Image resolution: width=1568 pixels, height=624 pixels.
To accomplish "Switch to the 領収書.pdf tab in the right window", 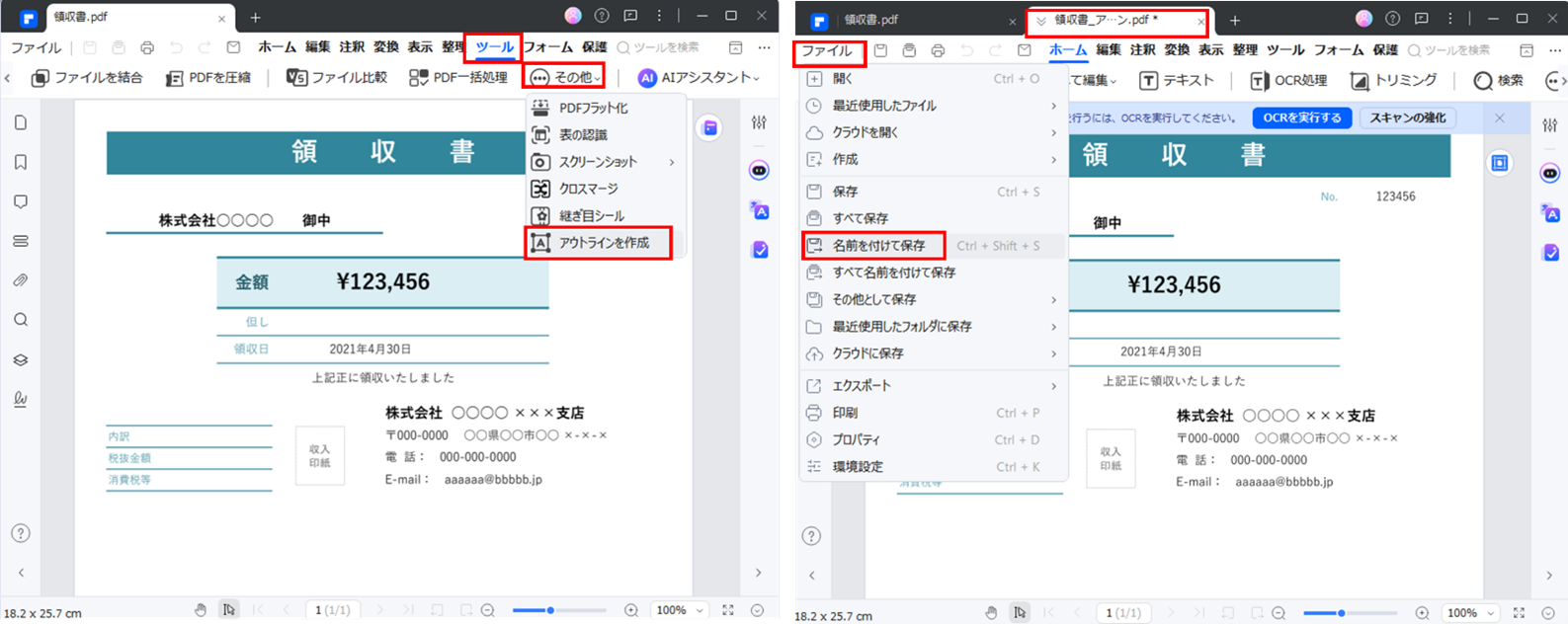I will point(914,20).
